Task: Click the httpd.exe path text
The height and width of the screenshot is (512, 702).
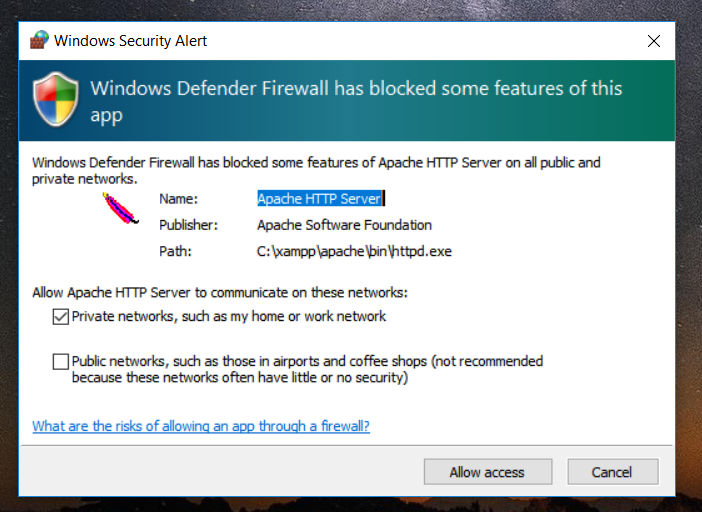Action: coord(354,252)
